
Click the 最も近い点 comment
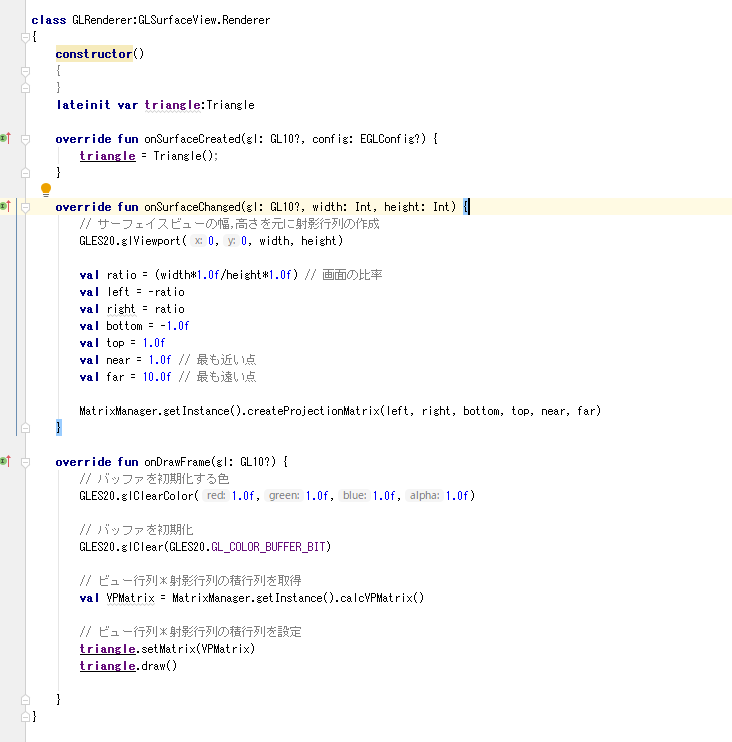tap(218, 360)
